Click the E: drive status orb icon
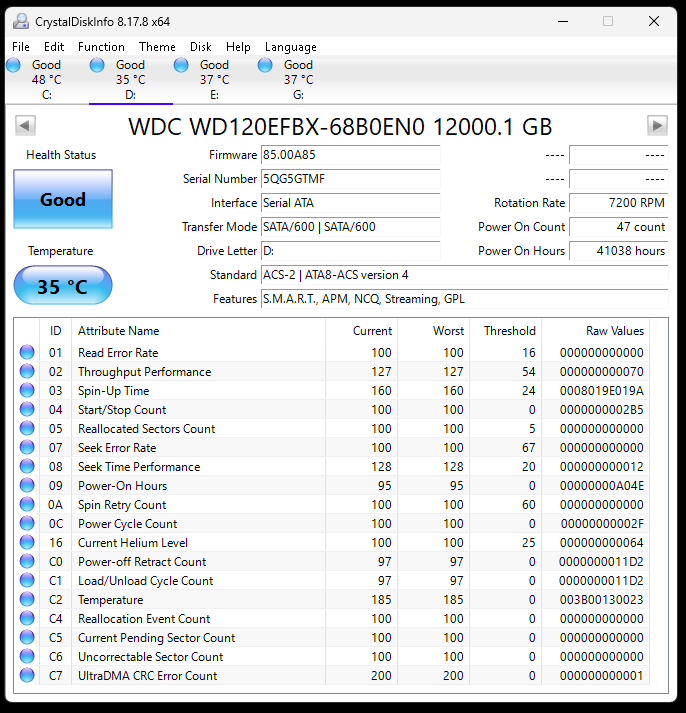This screenshot has height=713, width=686. tap(181, 65)
